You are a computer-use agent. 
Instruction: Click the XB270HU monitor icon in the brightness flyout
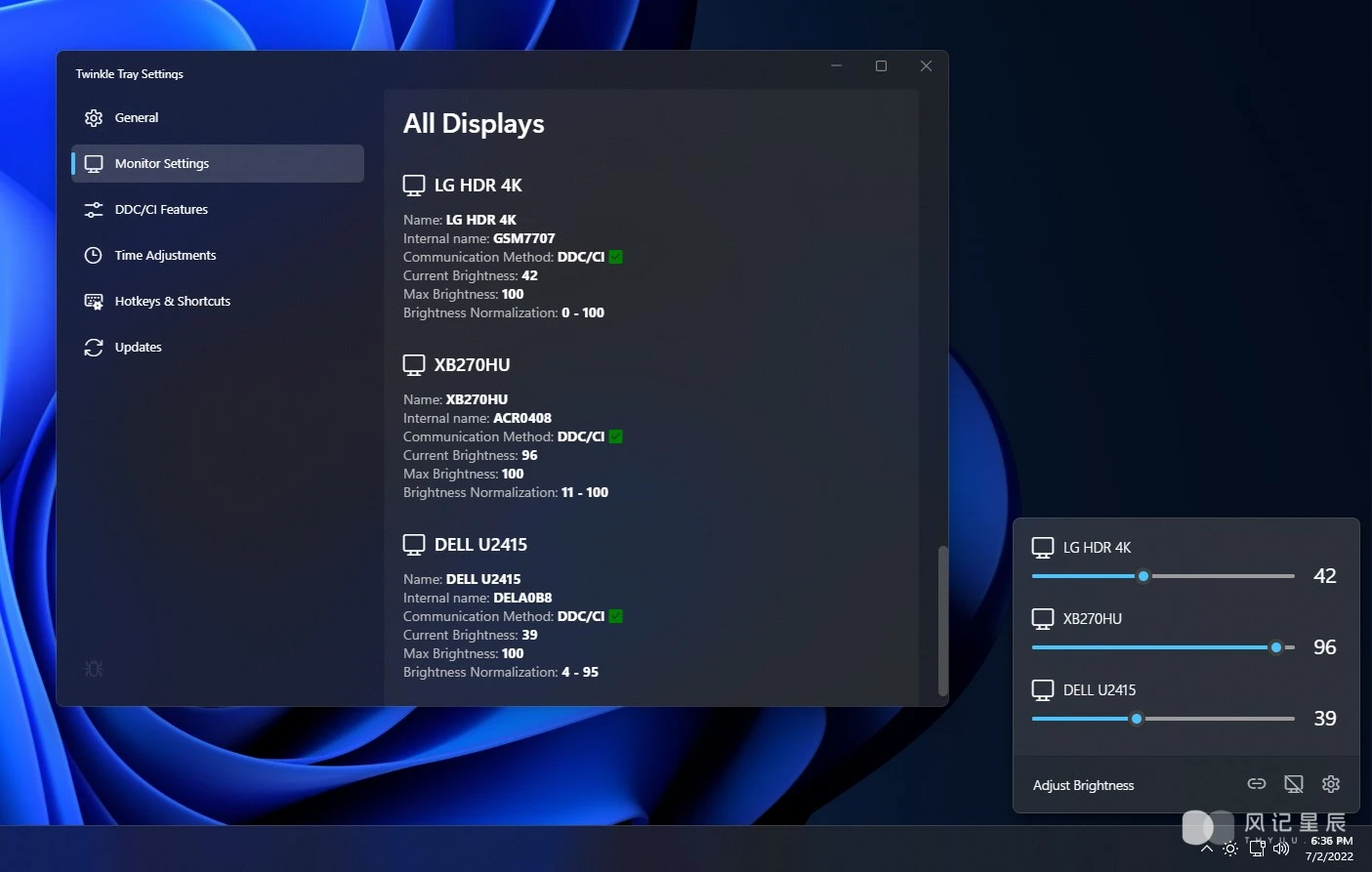(1043, 619)
